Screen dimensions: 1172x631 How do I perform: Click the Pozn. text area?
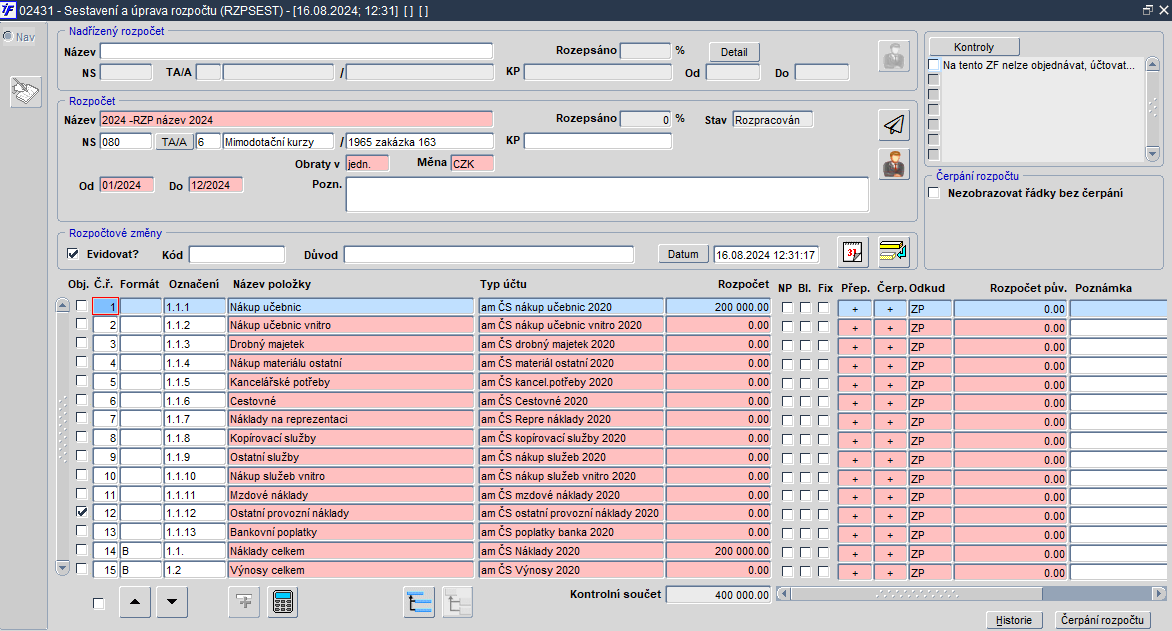(x=607, y=194)
